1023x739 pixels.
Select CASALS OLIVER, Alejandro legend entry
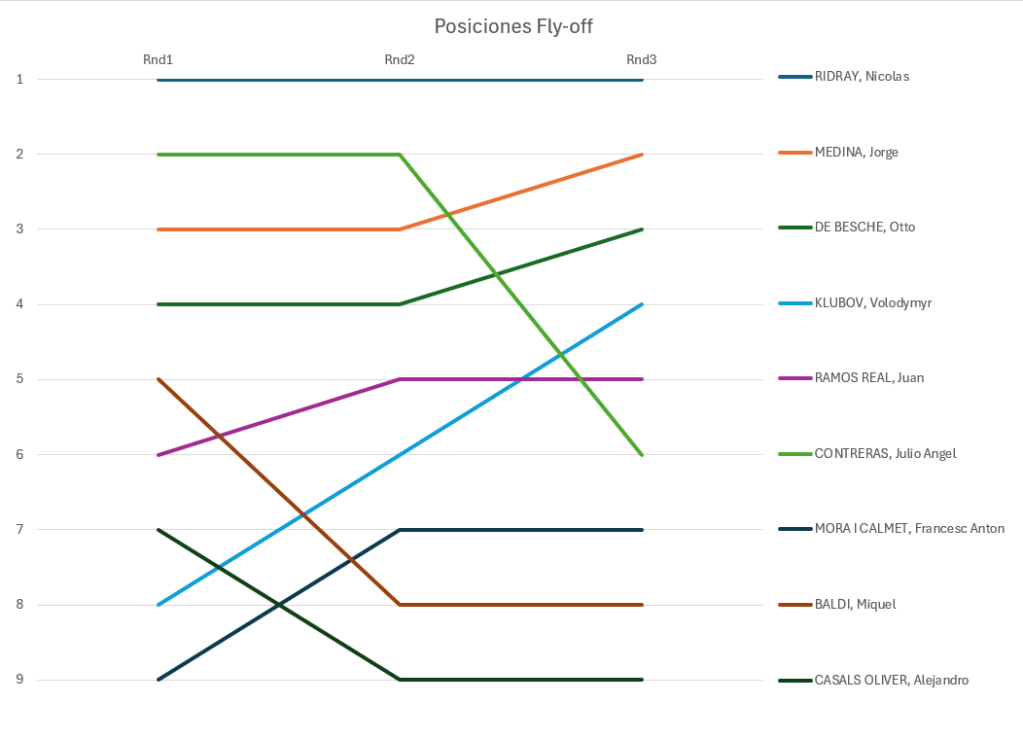pyautogui.click(x=891, y=680)
